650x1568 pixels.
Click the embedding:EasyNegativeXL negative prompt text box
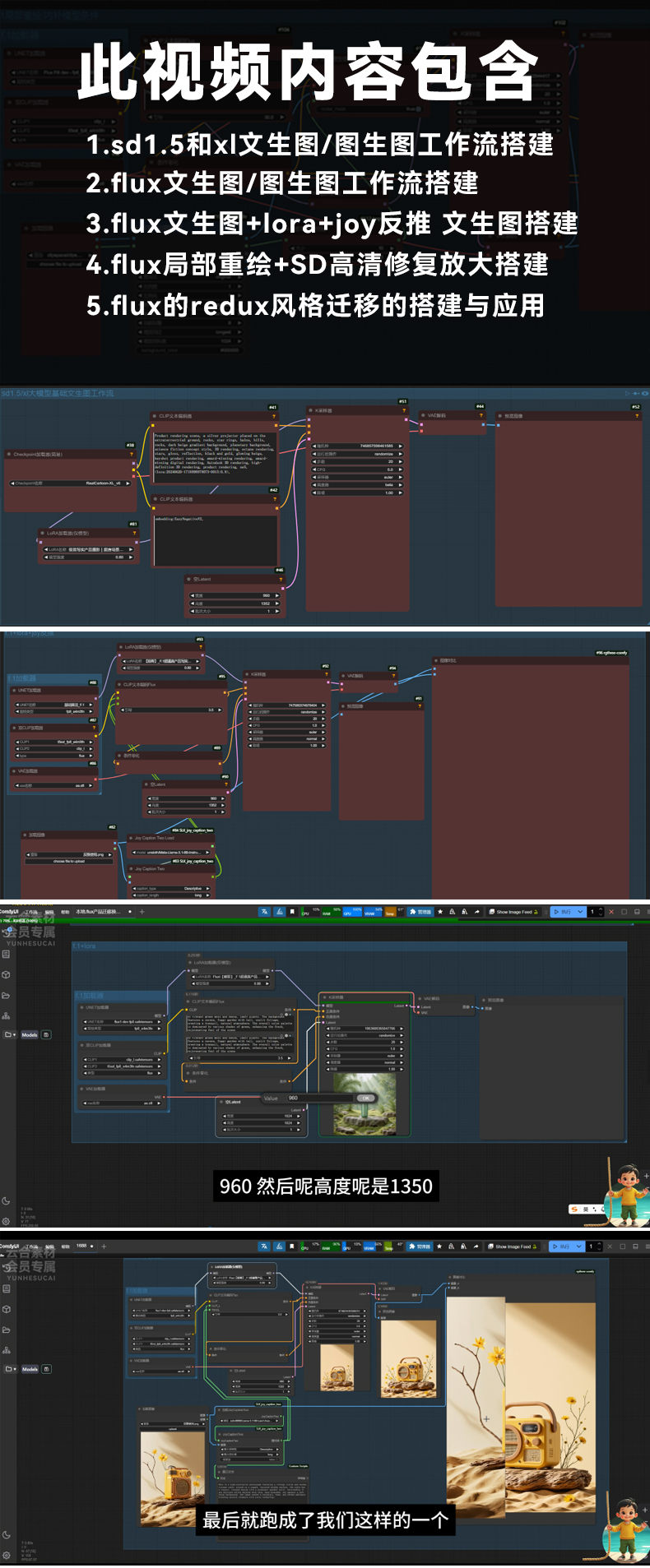pos(215,539)
